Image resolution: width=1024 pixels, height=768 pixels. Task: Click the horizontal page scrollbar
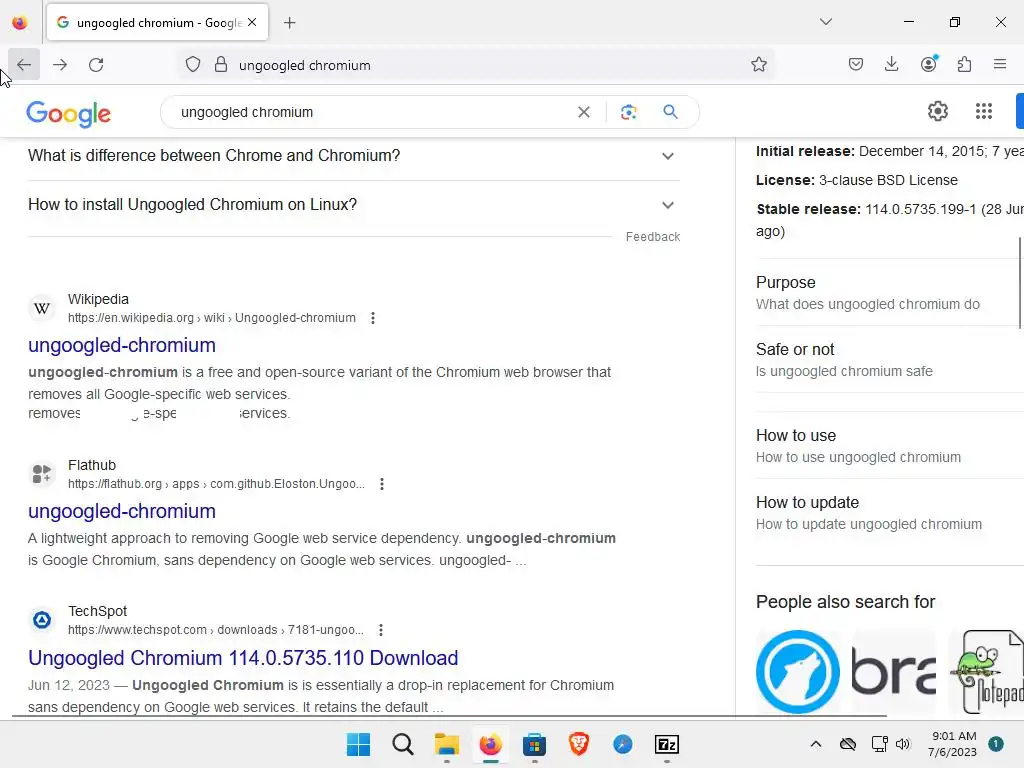(449, 716)
